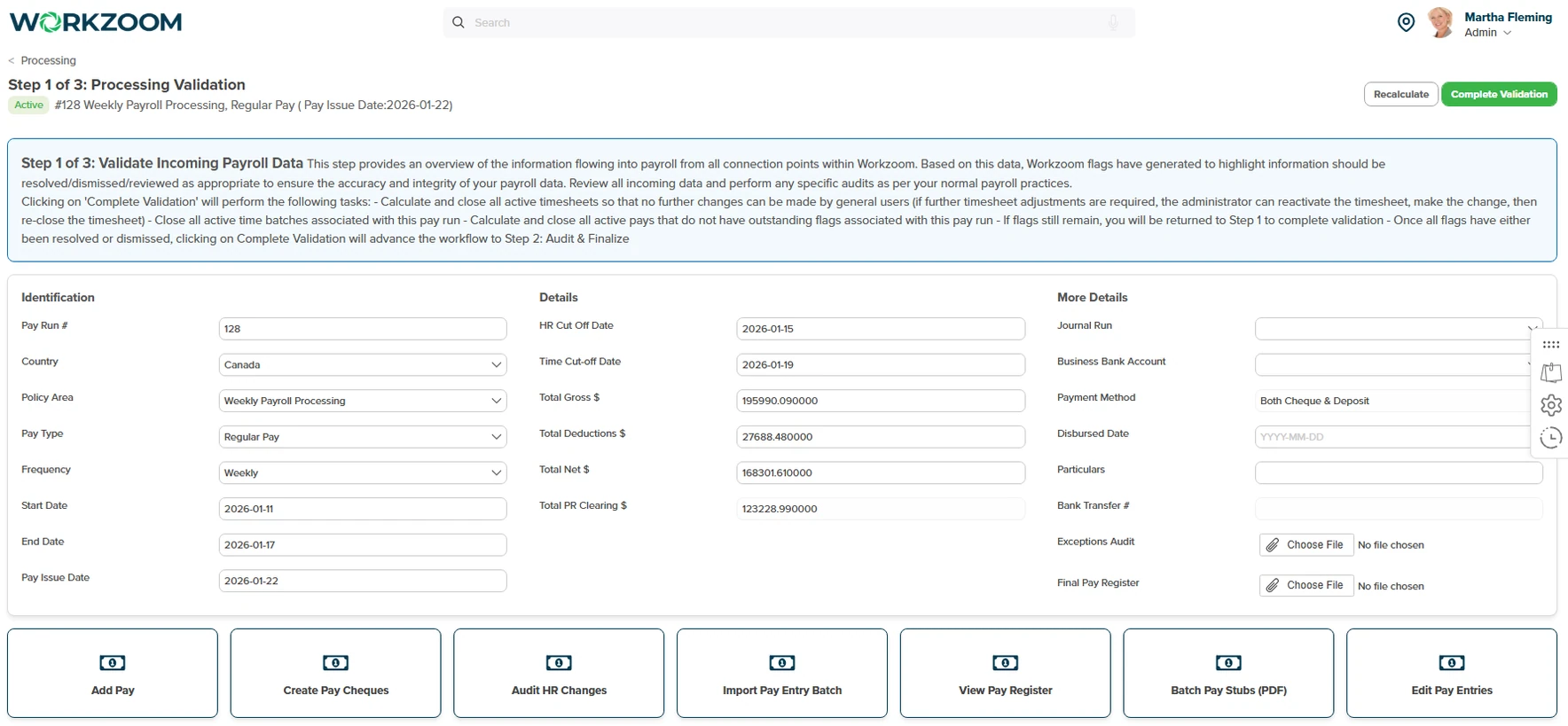Click Complete Validation button
1568x726 pixels.
point(1499,94)
